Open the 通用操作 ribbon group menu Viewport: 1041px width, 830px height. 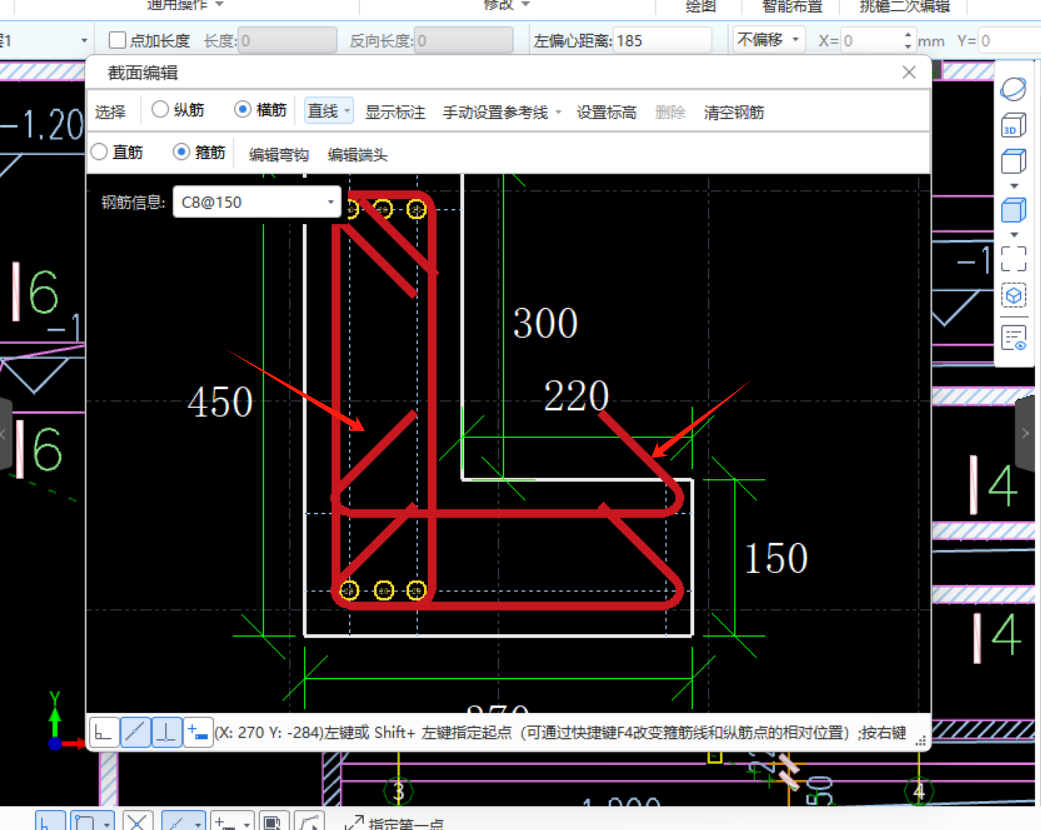tap(185, 5)
